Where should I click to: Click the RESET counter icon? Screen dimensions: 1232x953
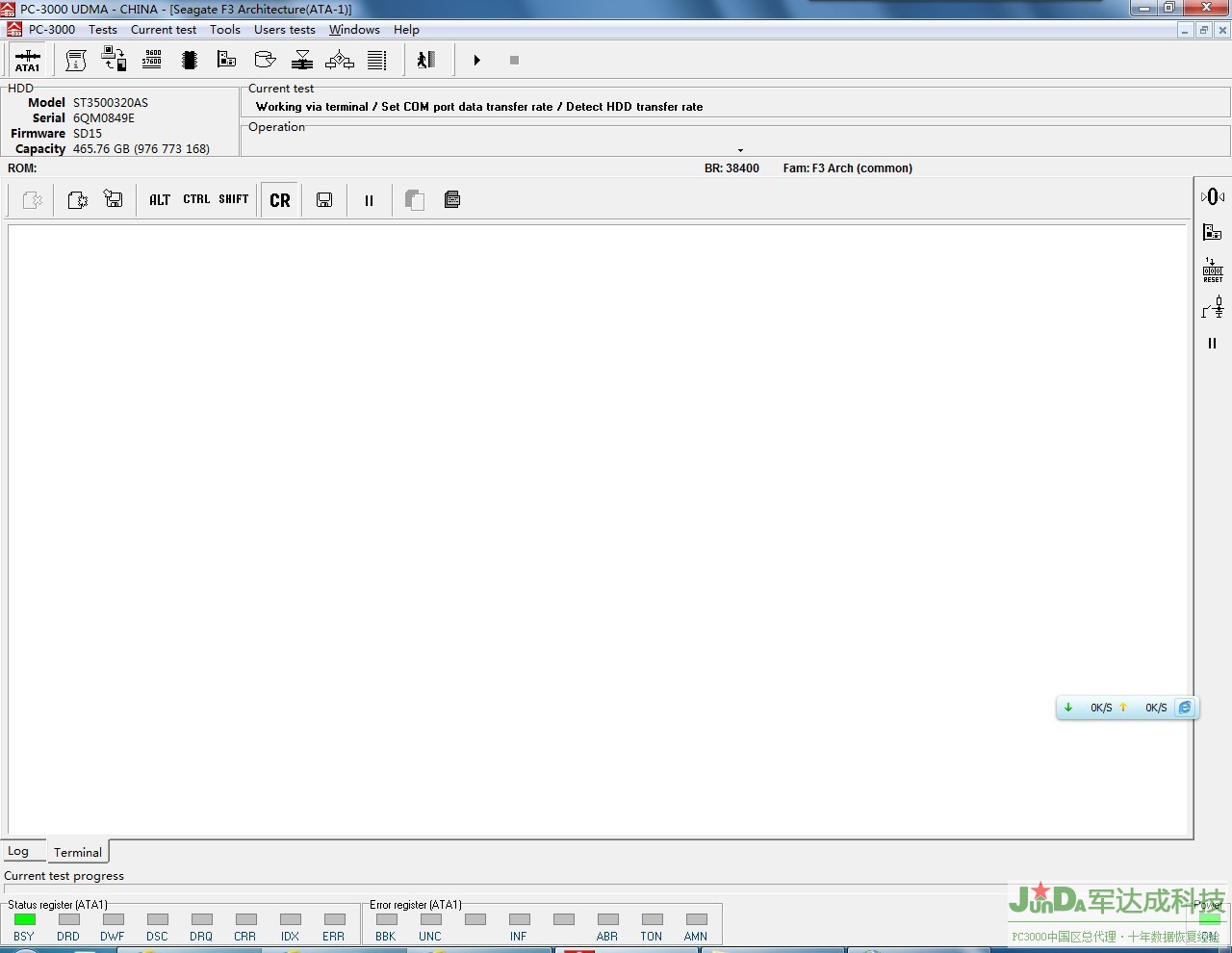click(1213, 270)
